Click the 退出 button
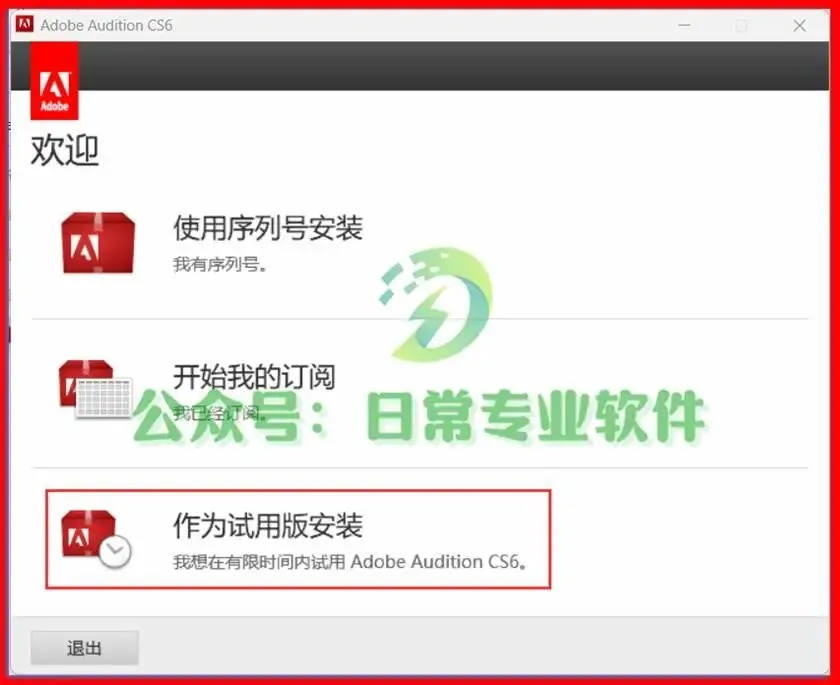840x685 pixels. point(85,648)
